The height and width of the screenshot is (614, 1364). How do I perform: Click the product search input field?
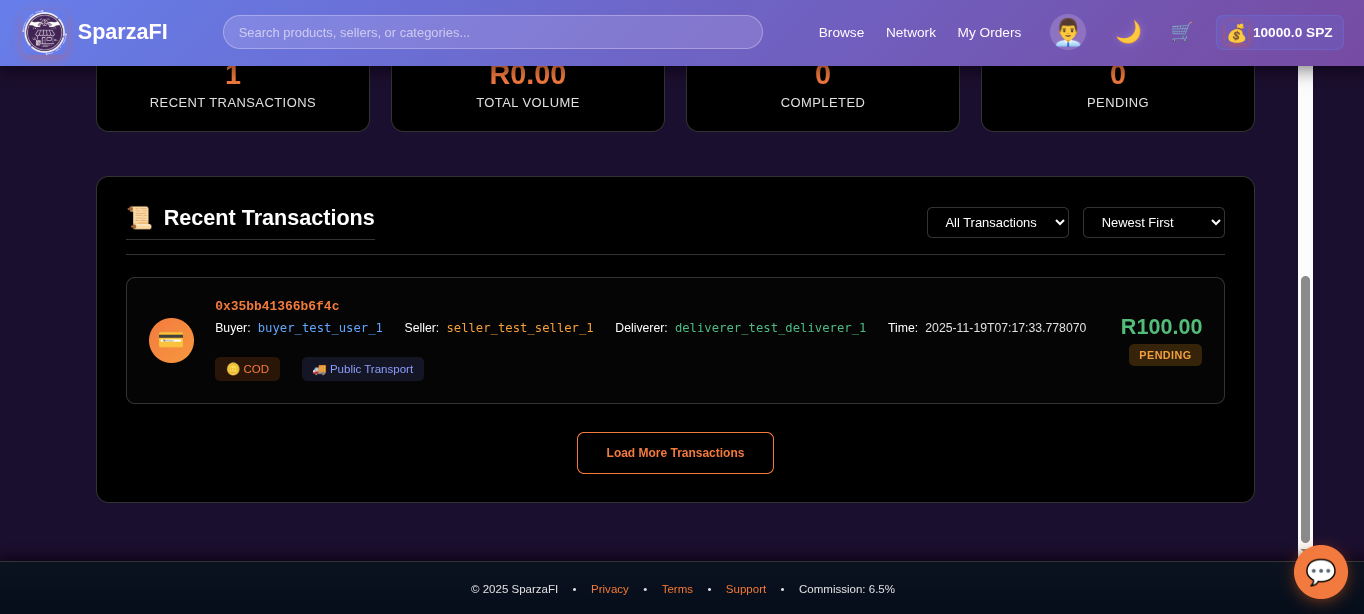(x=492, y=32)
